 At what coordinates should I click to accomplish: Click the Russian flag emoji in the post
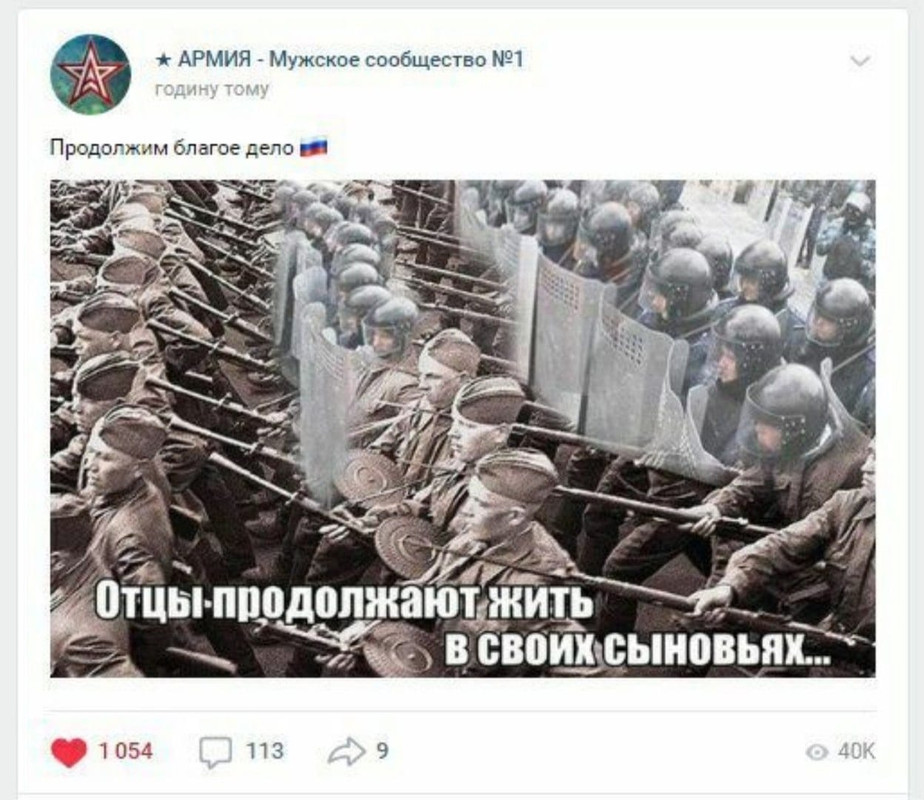coord(314,147)
